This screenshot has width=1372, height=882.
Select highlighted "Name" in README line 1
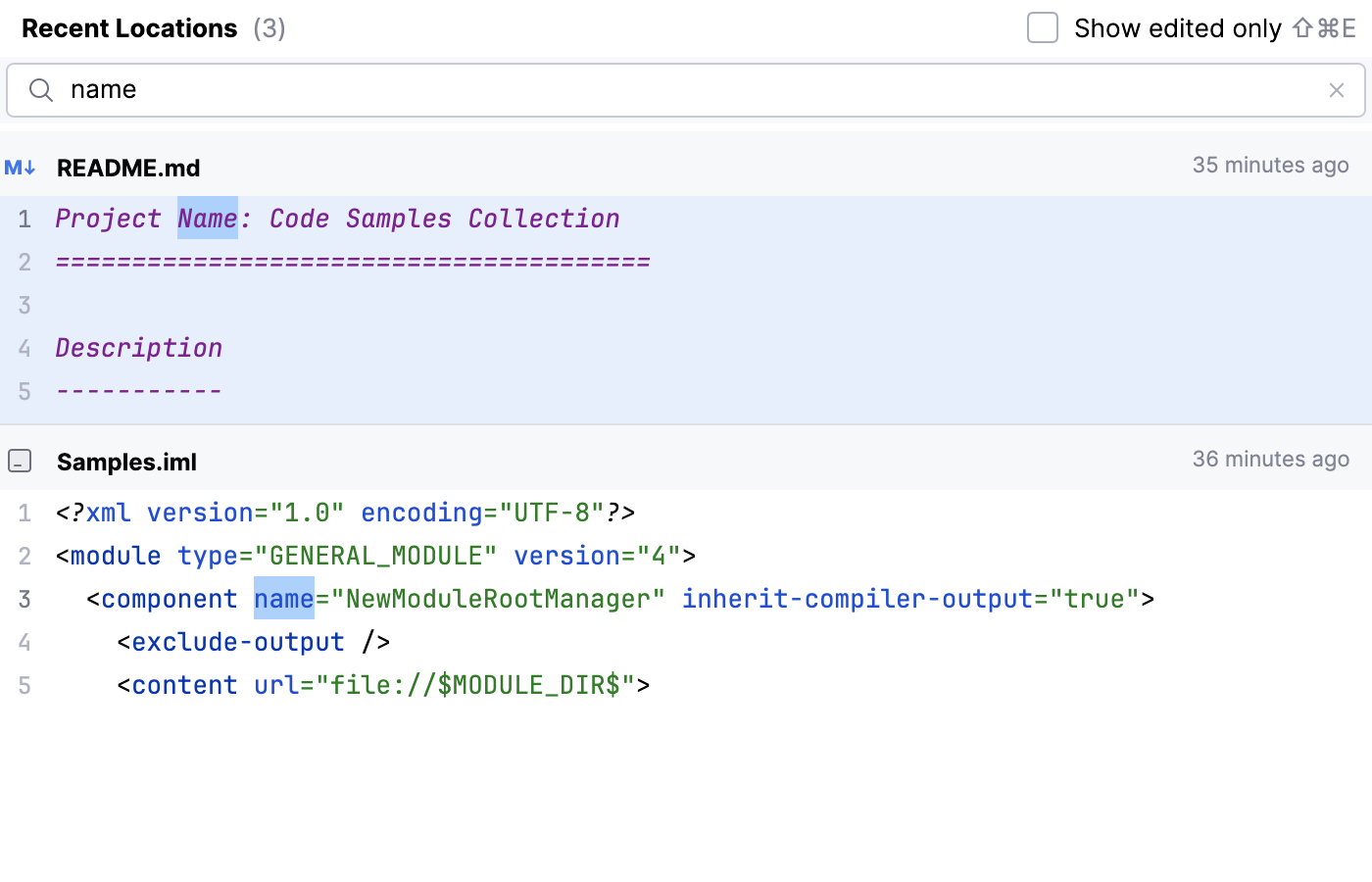pyautogui.click(x=207, y=219)
